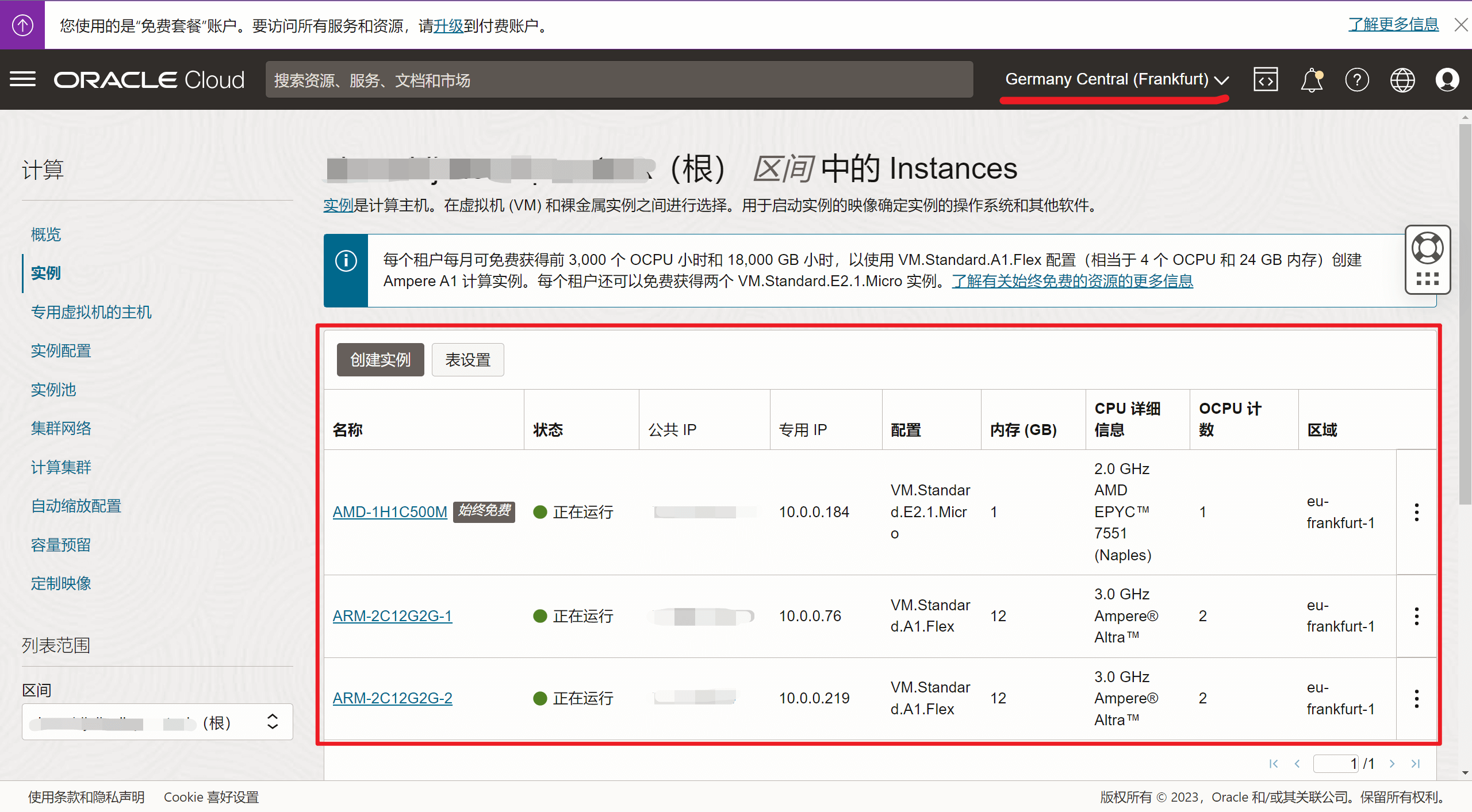The width and height of the screenshot is (1472, 812).
Task: Open the hamburger navigation menu
Action: click(x=22, y=79)
